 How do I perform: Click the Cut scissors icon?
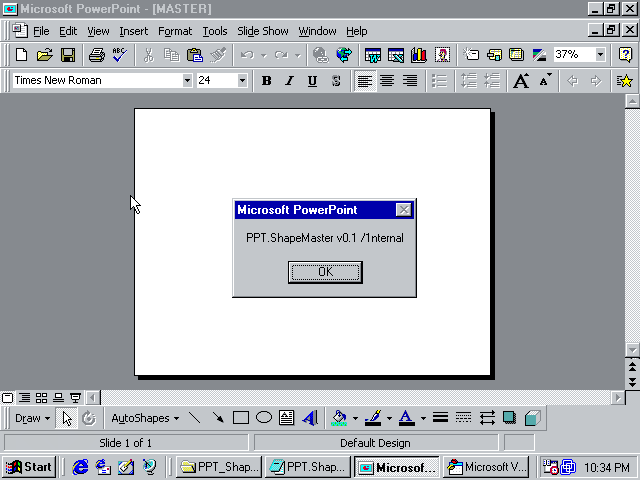click(x=149, y=55)
